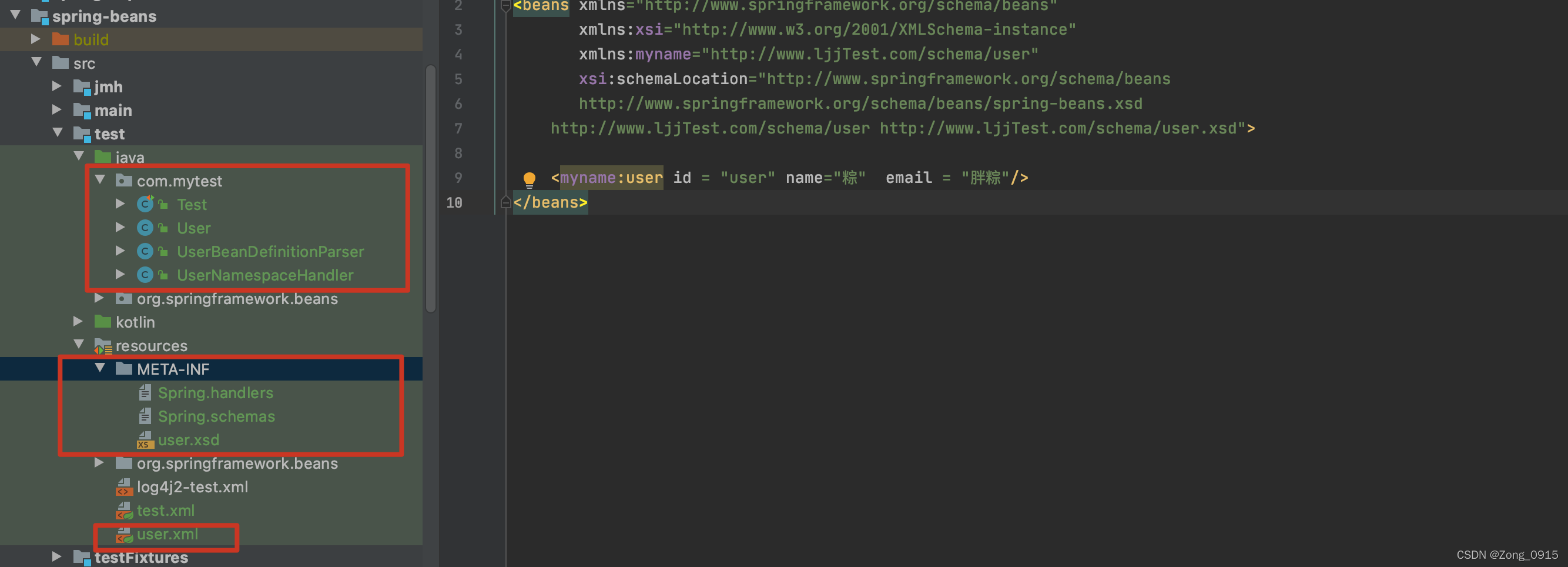Expand the build folder arrow

(36, 39)
